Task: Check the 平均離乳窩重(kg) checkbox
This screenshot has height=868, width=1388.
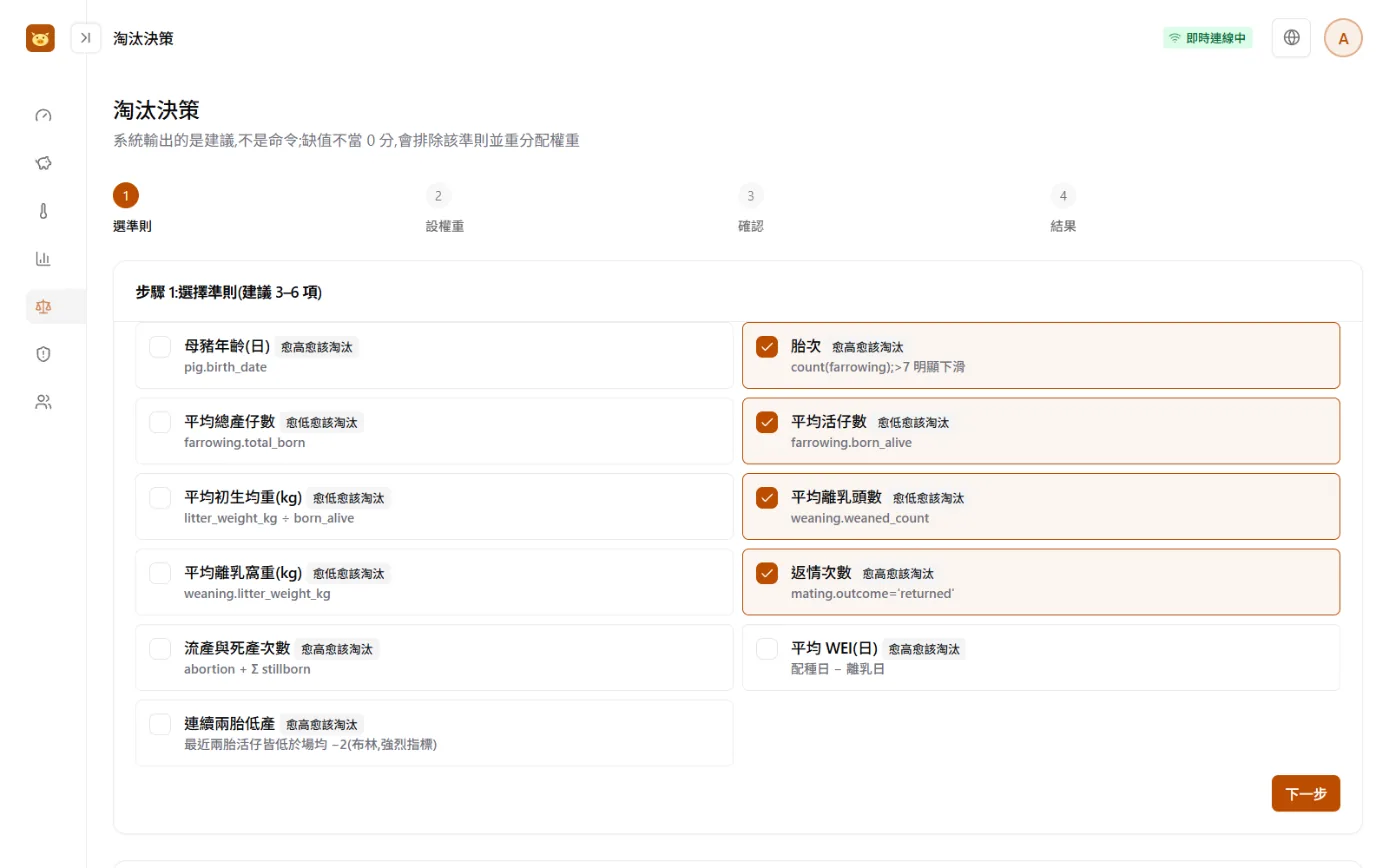Action: (160, 573)
